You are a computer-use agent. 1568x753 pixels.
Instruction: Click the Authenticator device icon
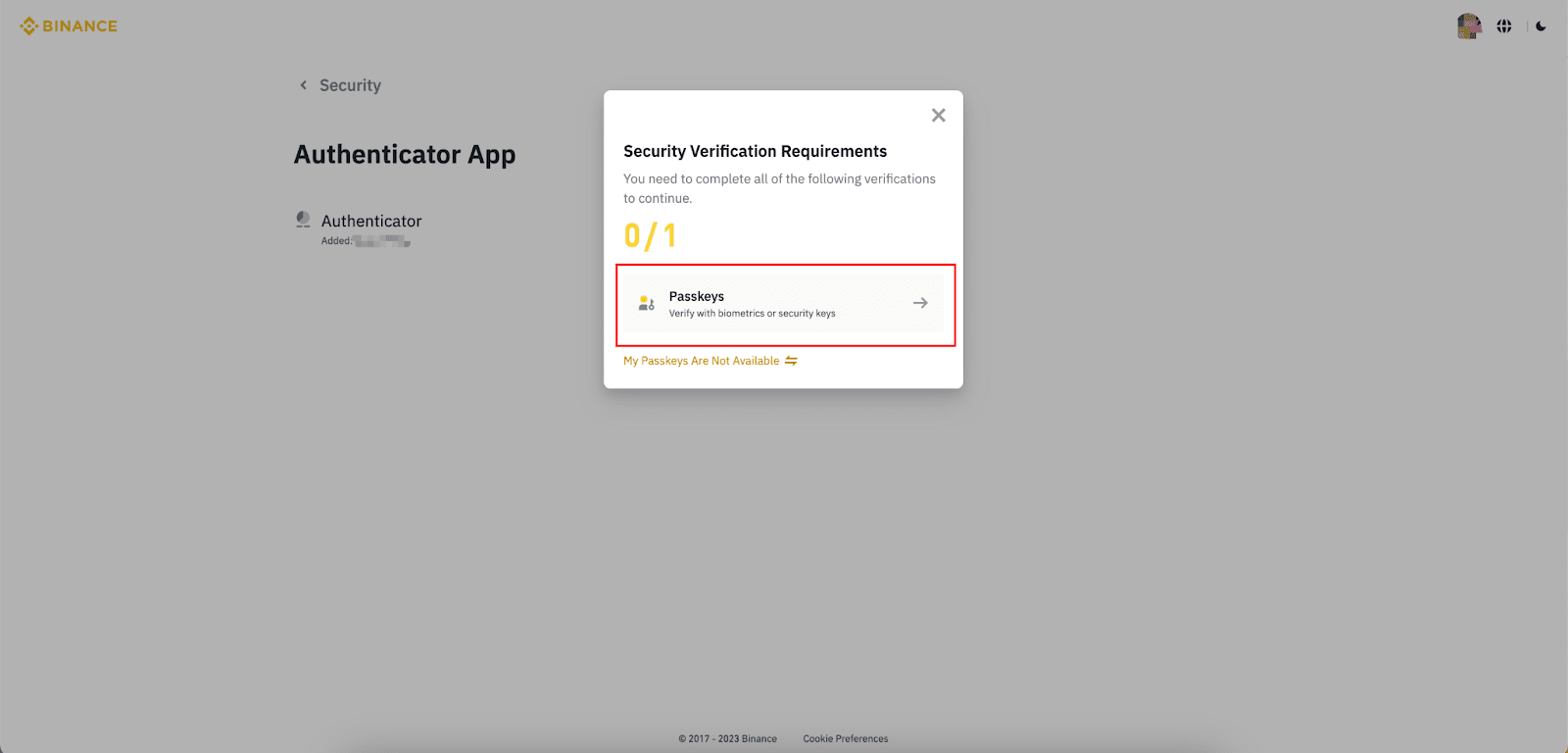304,220
